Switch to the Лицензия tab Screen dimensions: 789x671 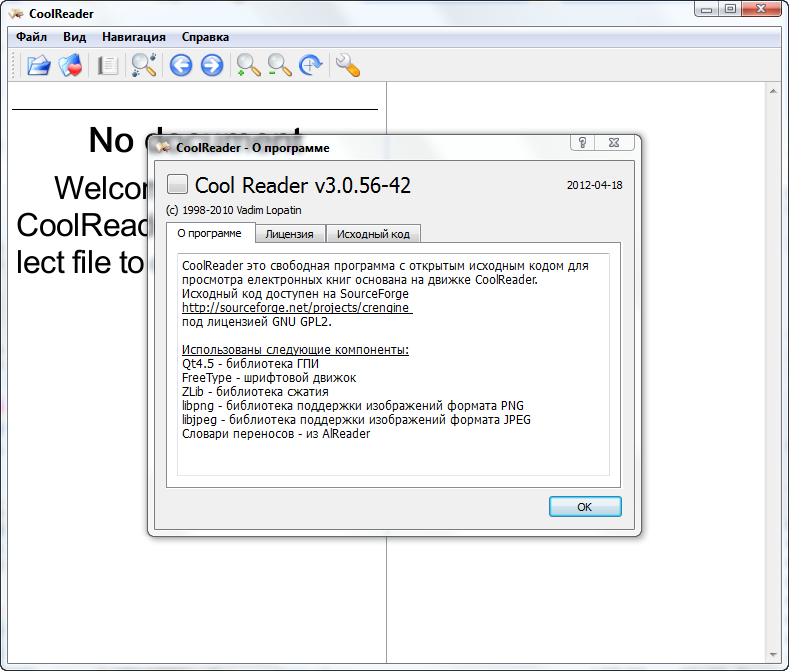[289, 234]
